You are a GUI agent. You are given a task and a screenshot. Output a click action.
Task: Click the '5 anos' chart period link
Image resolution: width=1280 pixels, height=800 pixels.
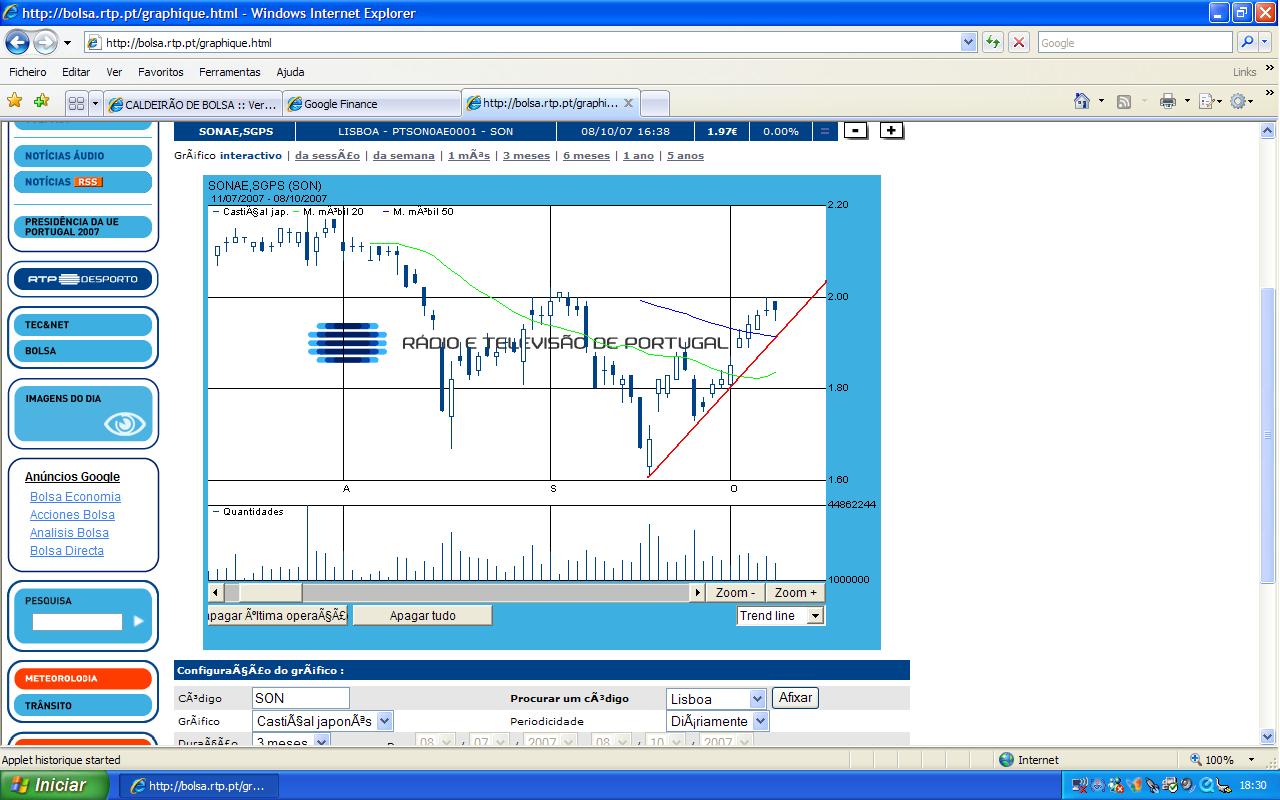pyautogui.click(x=685, y=156)
